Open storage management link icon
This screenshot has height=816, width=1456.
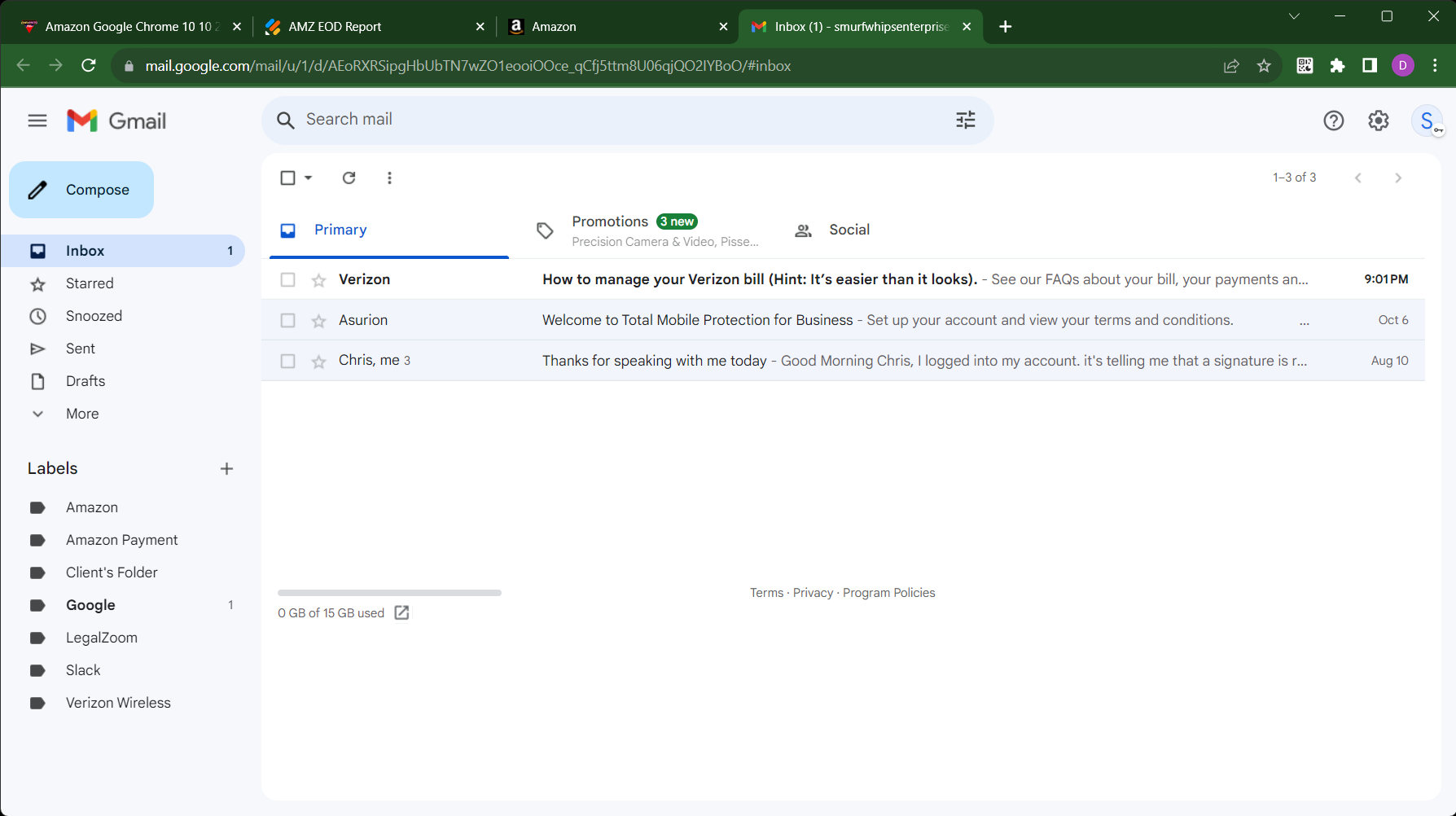coord(401,612)
